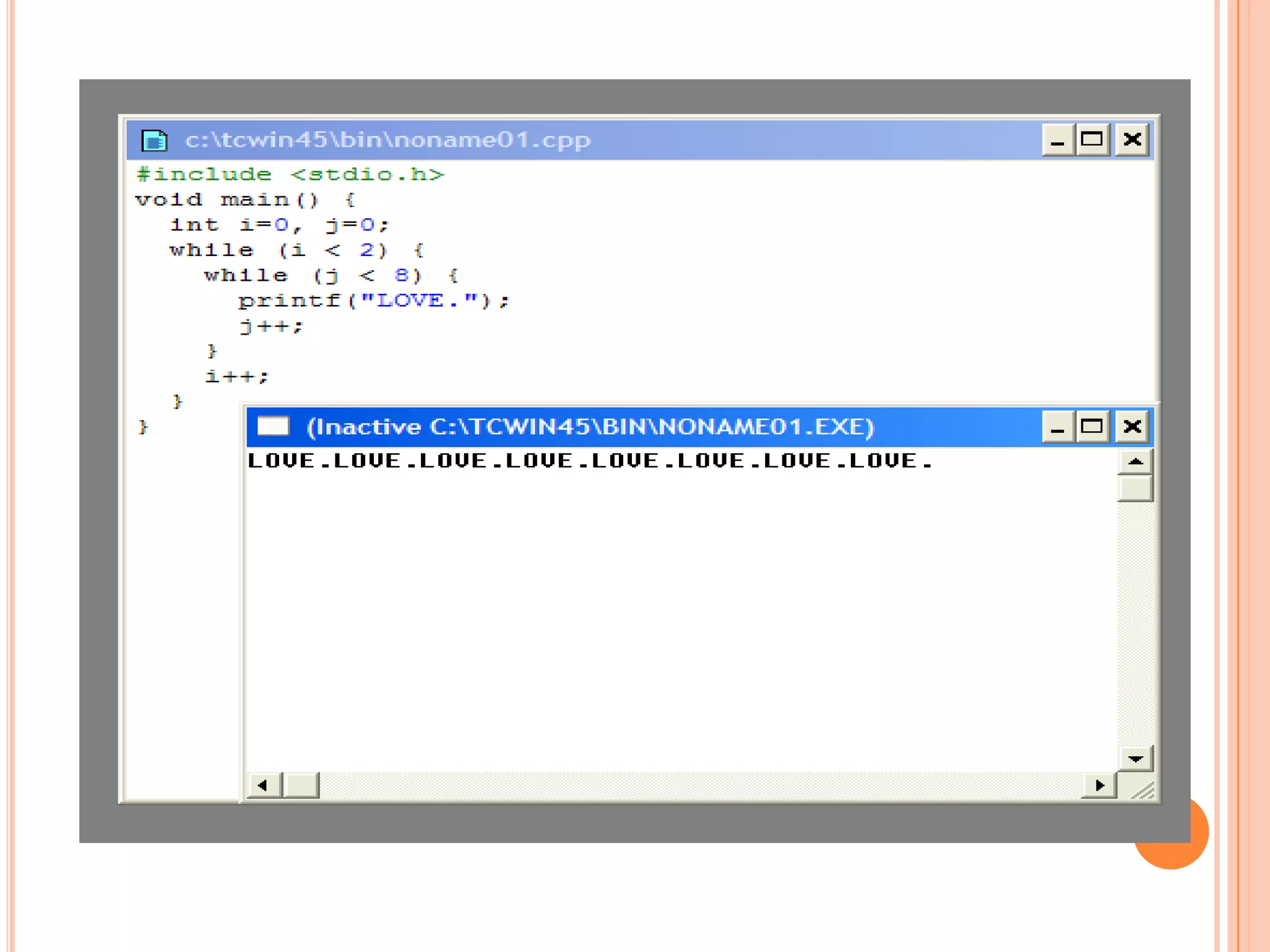Maximize the noname01.cpp editor window
1270x952 pixels.
coord(1092,140)
